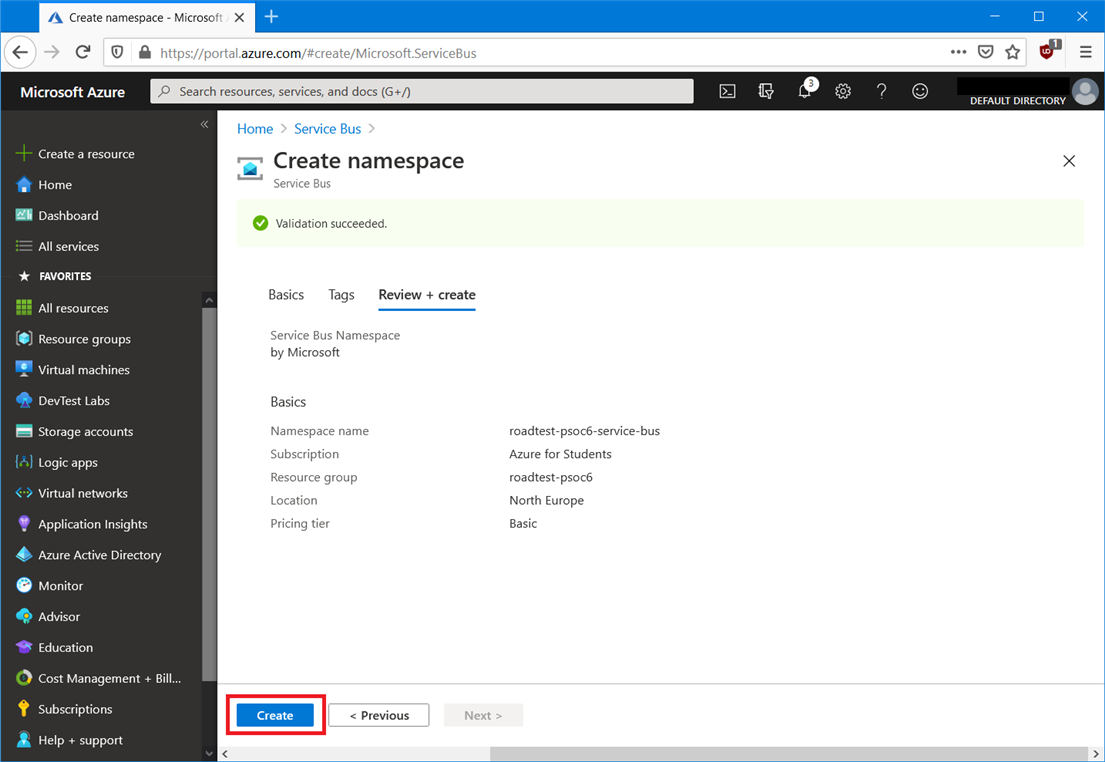Click the blue Create button
This screenshot has height=762, width=1105.
click(x=275, y=715)
